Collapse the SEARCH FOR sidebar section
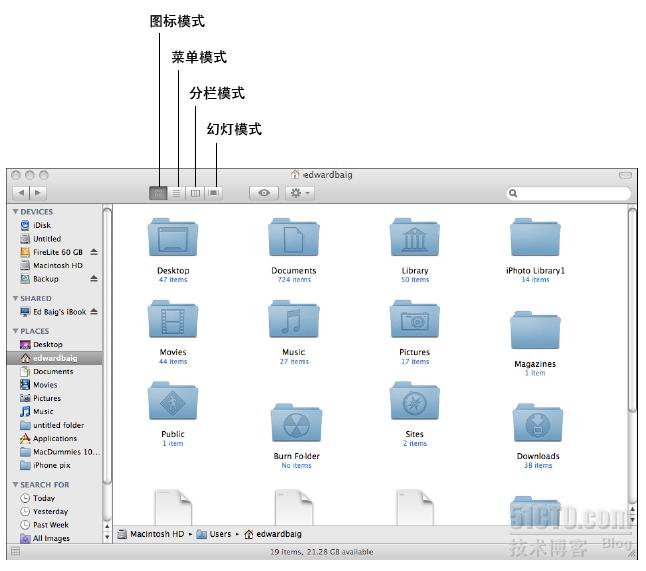Screen dimensions: 646x571 point(15,485)
